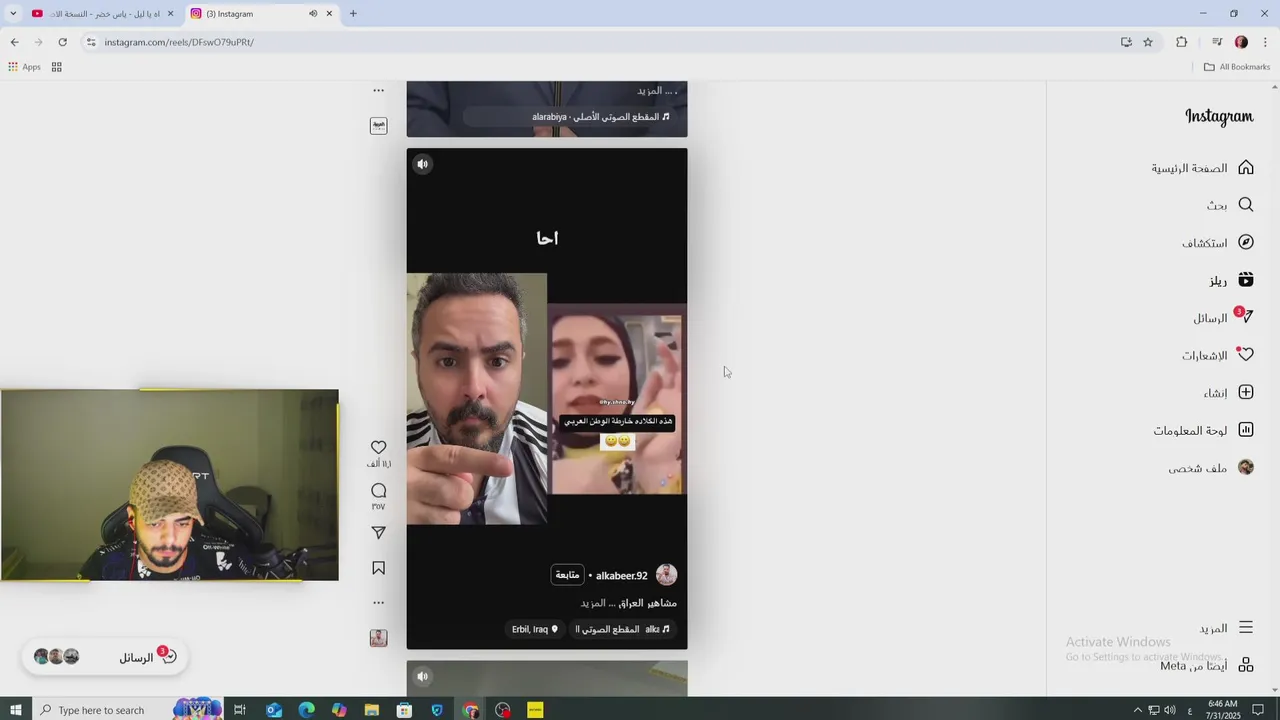
Task: Reload the Instagram page
Action: pyautogui.click(x=62, y=42)
